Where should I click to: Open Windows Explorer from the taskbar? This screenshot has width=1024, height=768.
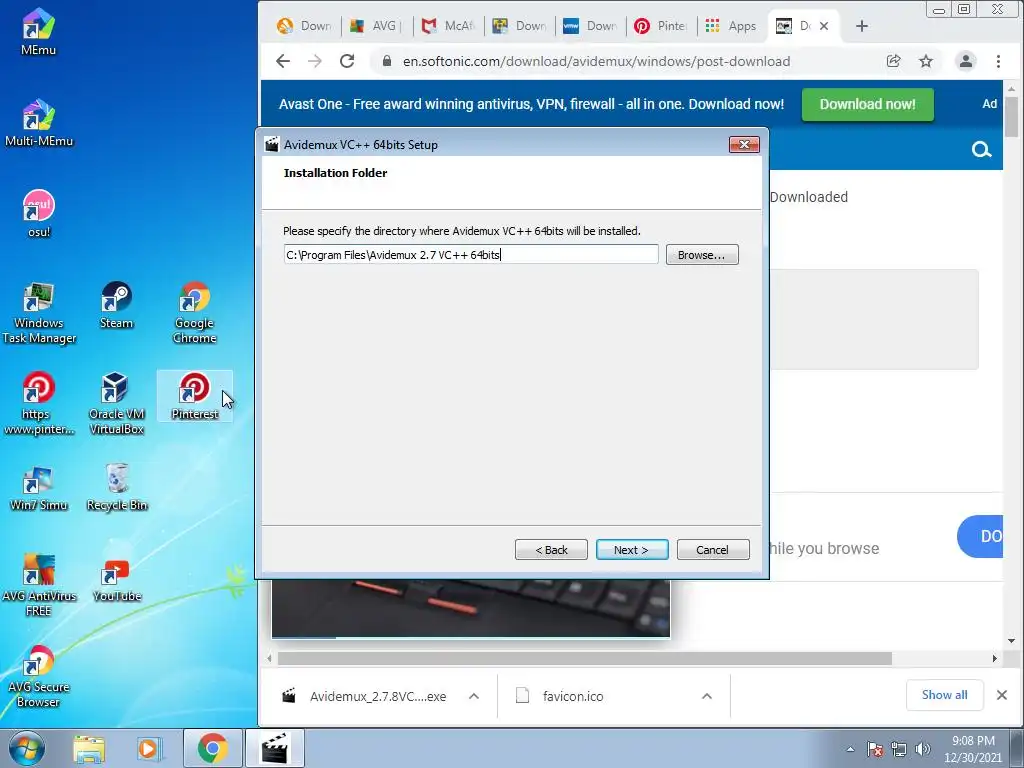(89, 749)
